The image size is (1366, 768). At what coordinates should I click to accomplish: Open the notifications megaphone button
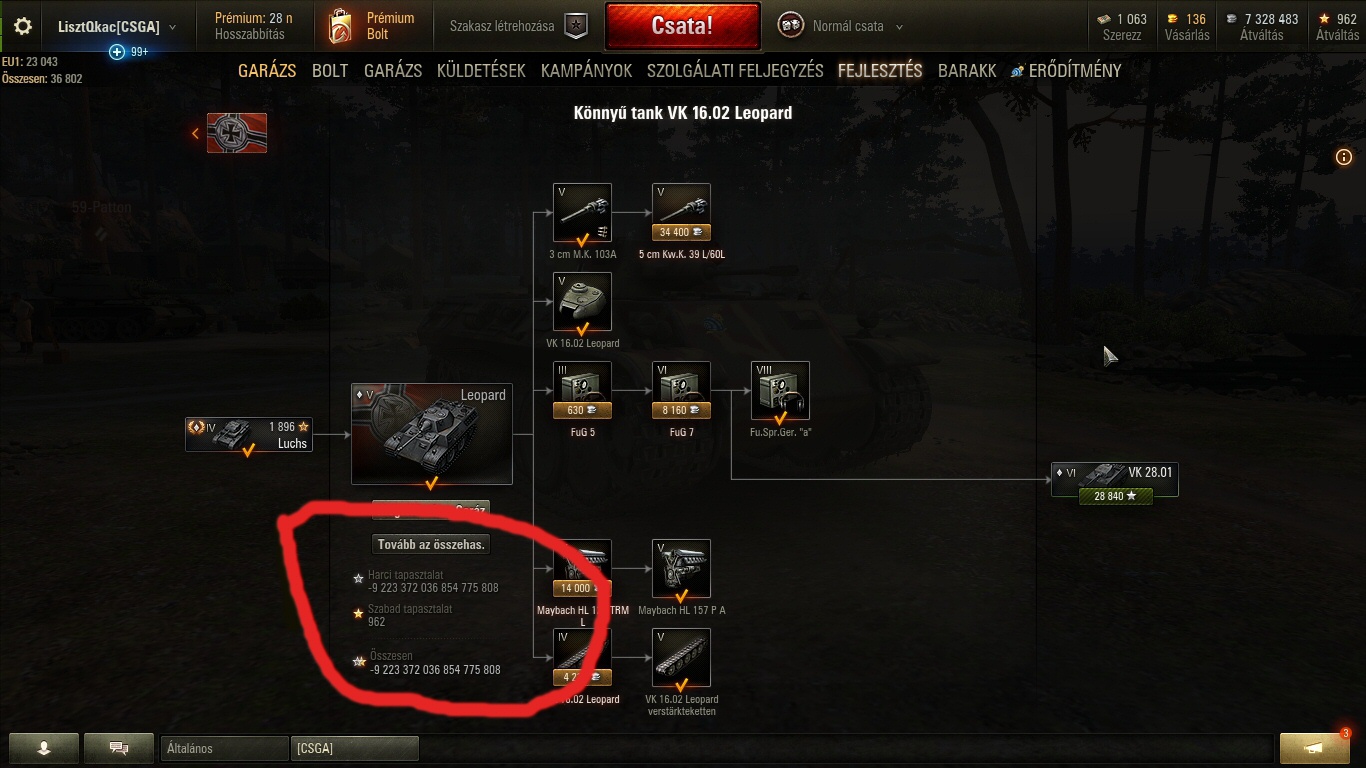pyautogui.click(x=1313, y=748)
